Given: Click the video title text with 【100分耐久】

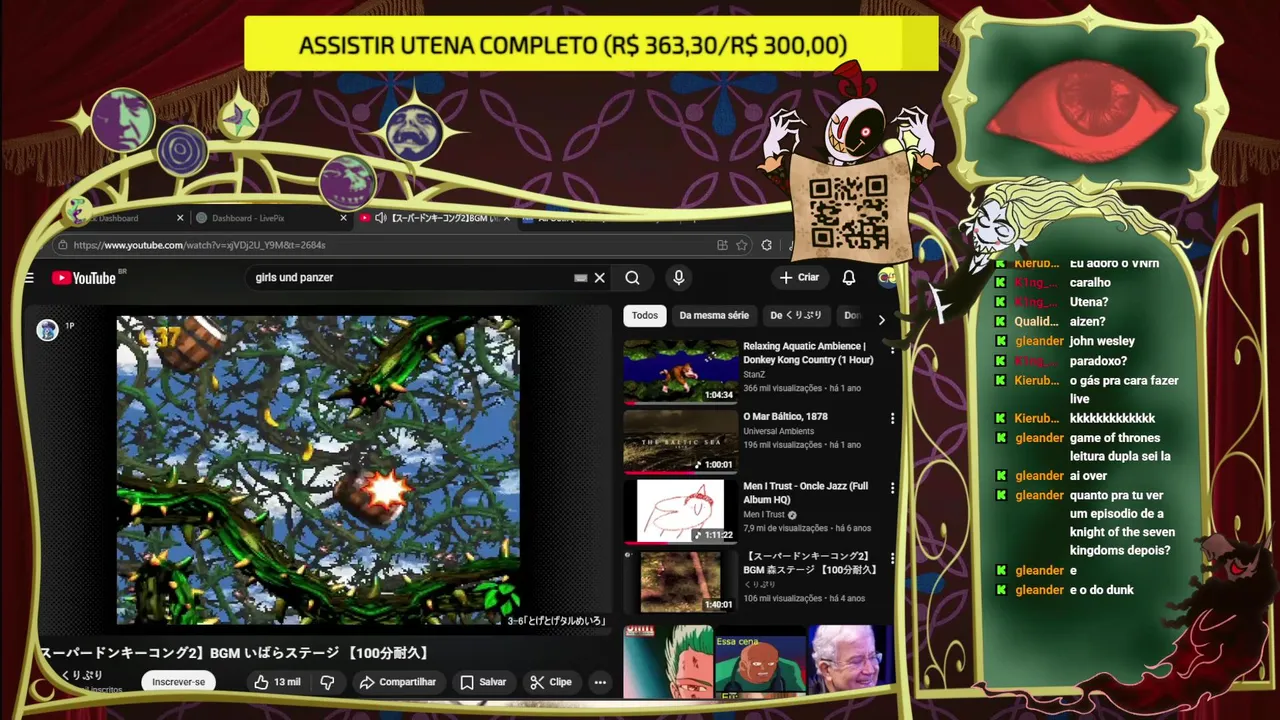Looking at the screenshot, I should coord(234,653).
